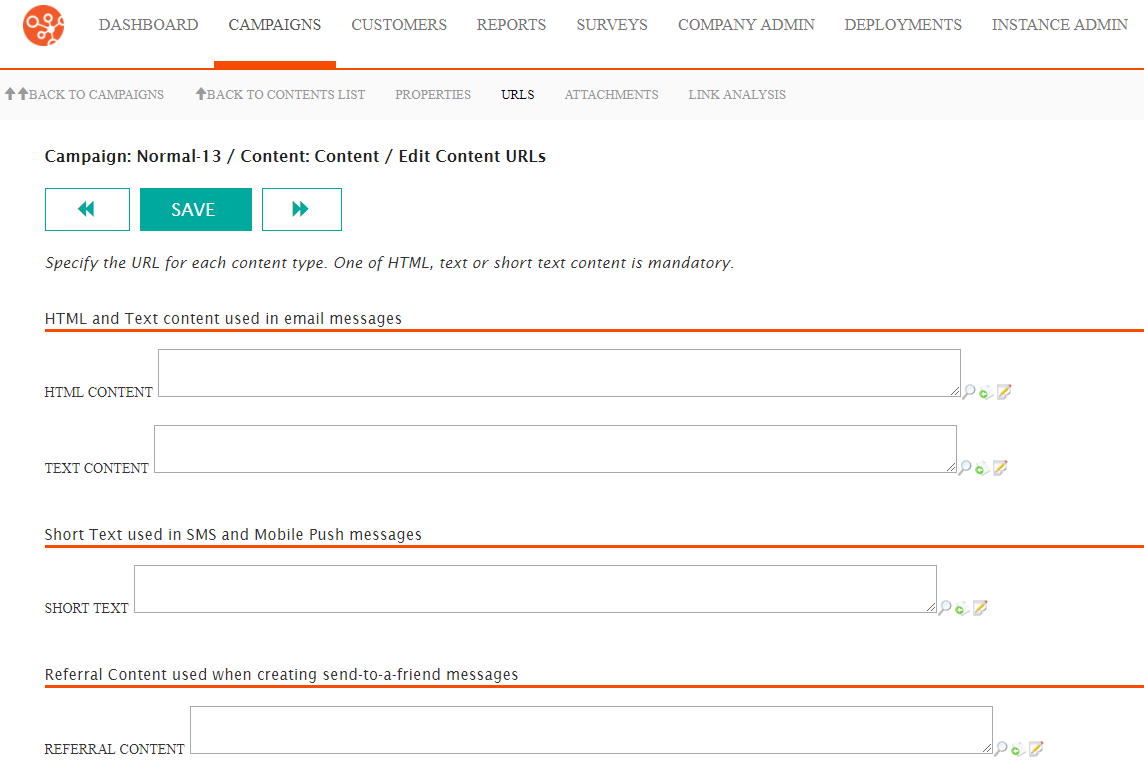Click the pencil edit icon for Text Content
The height and width of the screenshot is (767, 1144).
(x=1000, y=468)
